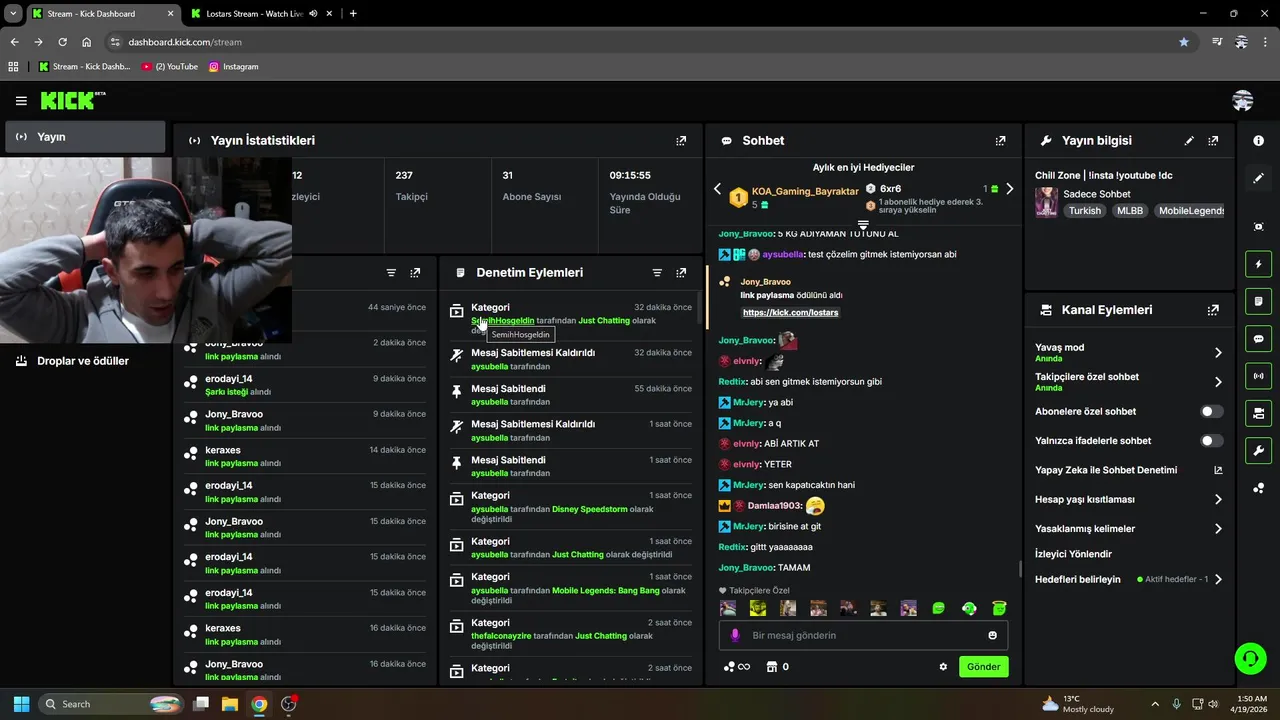
Task: Toggle the broadcast signal widget in the right sidebar
Action: pos(1258,376)
